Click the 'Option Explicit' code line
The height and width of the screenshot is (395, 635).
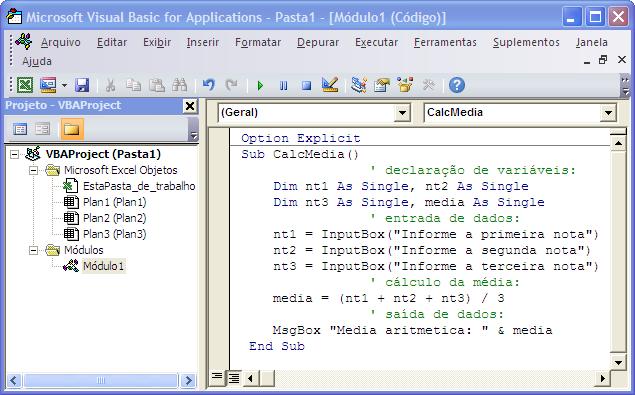pyautogui.click(x=300, y=138)
